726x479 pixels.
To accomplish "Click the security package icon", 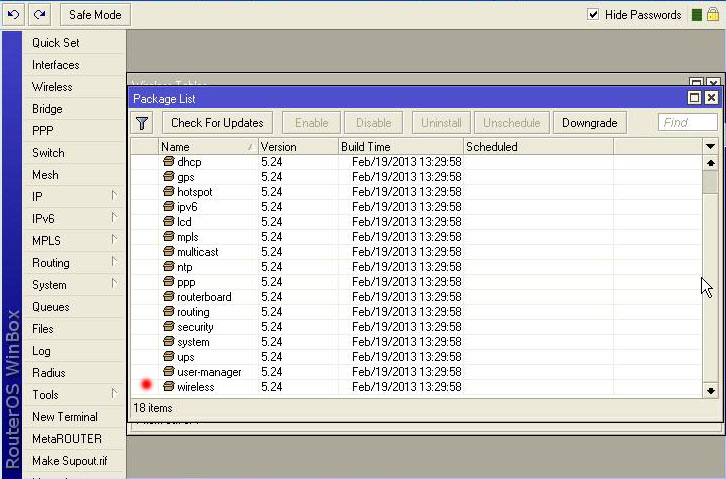I will (169, 326).
